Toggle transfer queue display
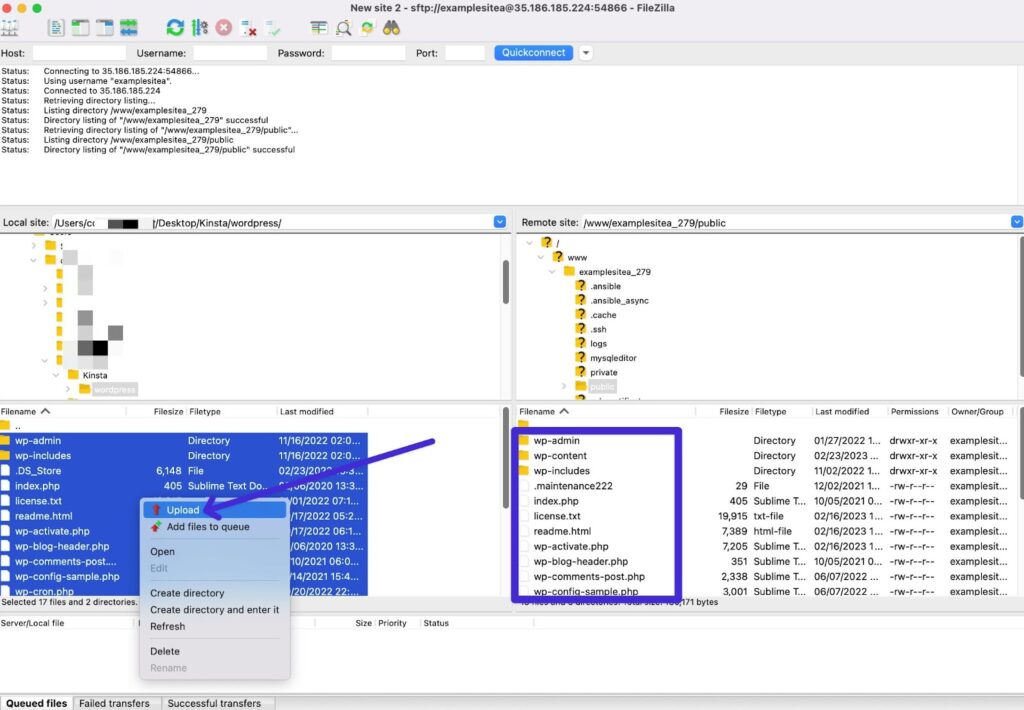1024x710 pixels. pyautogui.click(x=129, y=28)
